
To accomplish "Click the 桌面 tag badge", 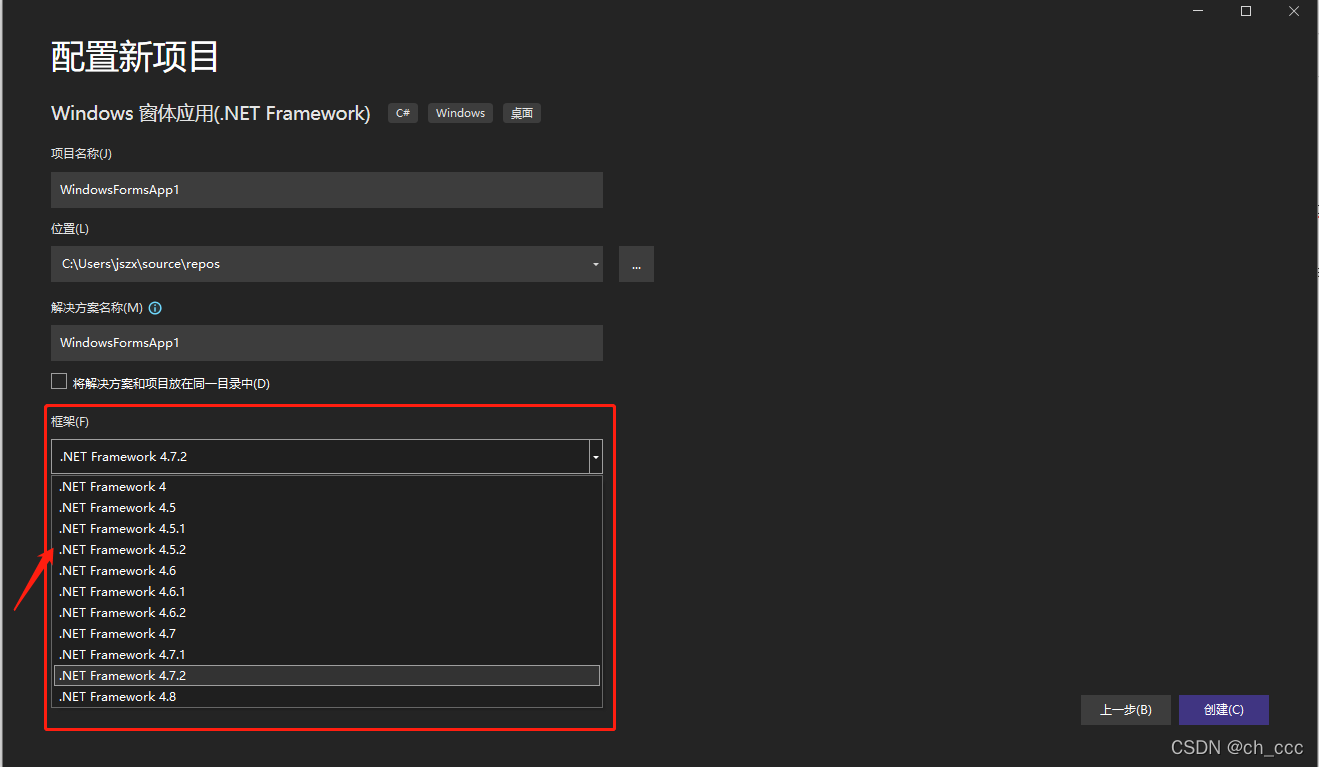I will [x=522, y=113].
